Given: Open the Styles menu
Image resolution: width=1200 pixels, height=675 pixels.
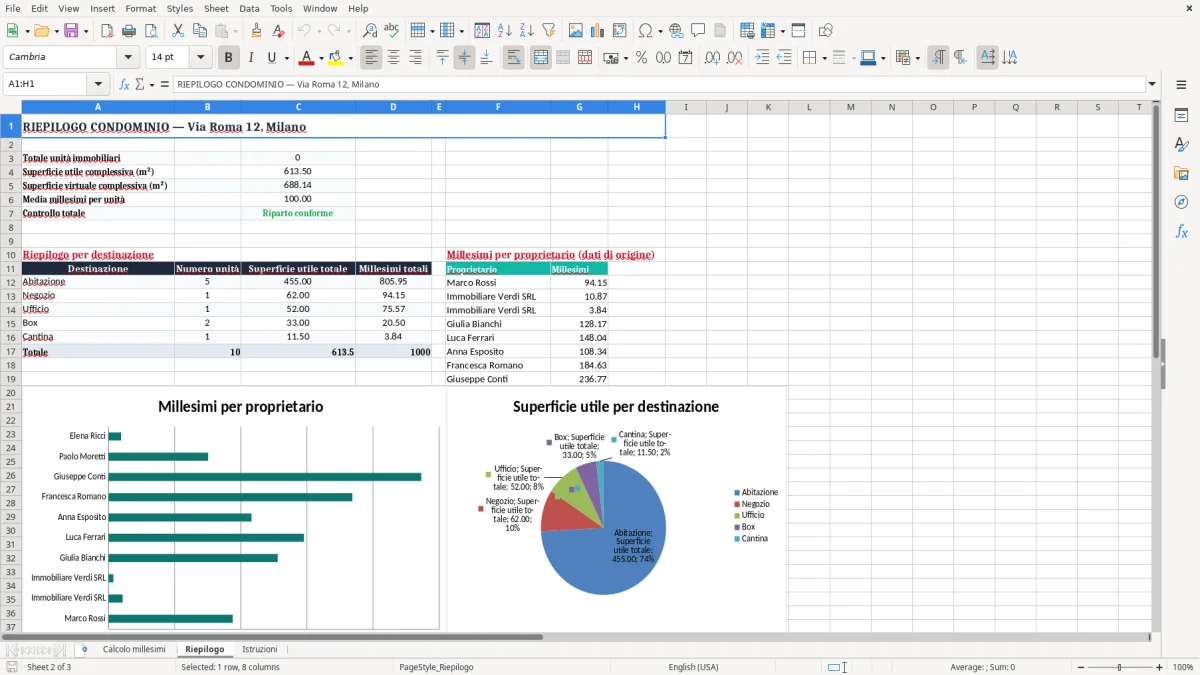Looking at the screenshot, I should pyautogui.click(x=180, y=8).
